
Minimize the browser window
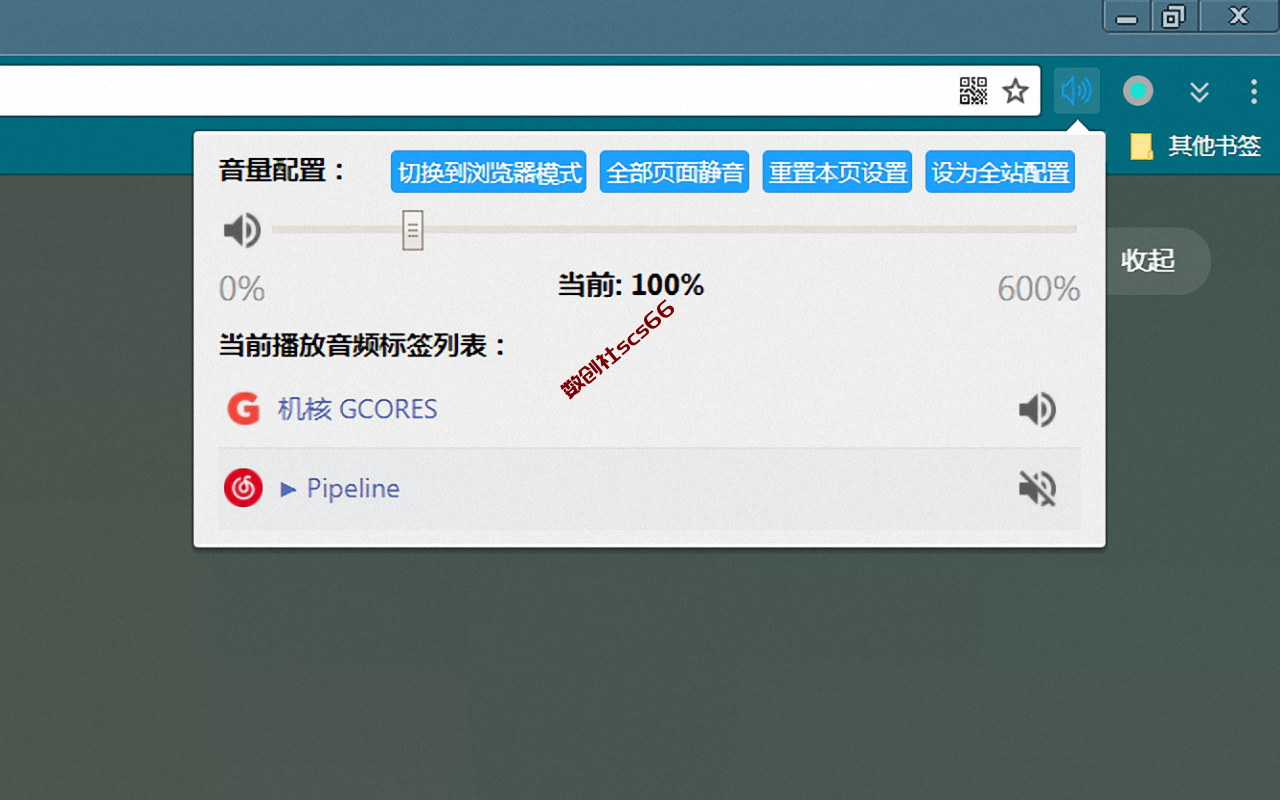point(1127,17)
